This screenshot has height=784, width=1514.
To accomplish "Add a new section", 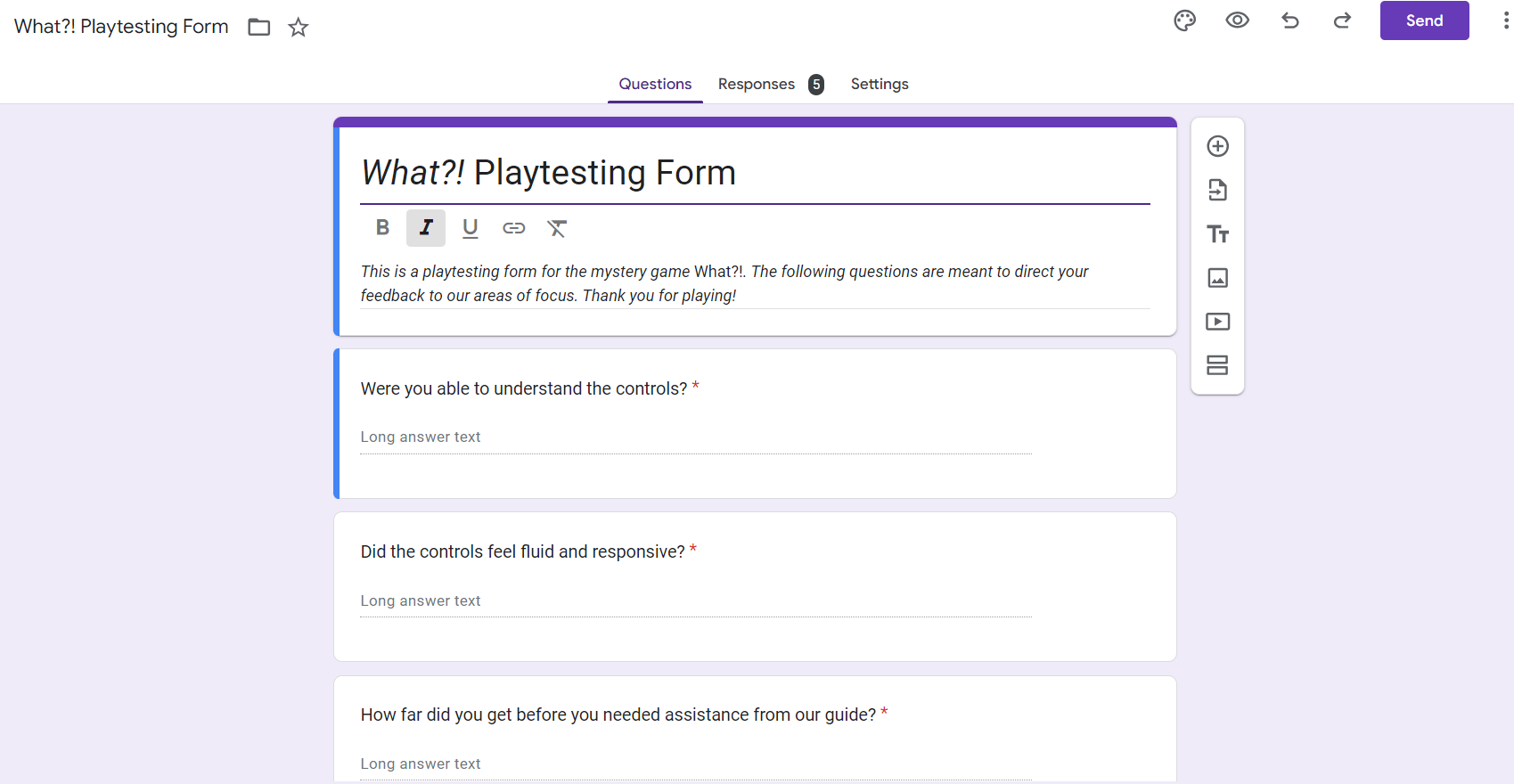I will pos(1217,365).
